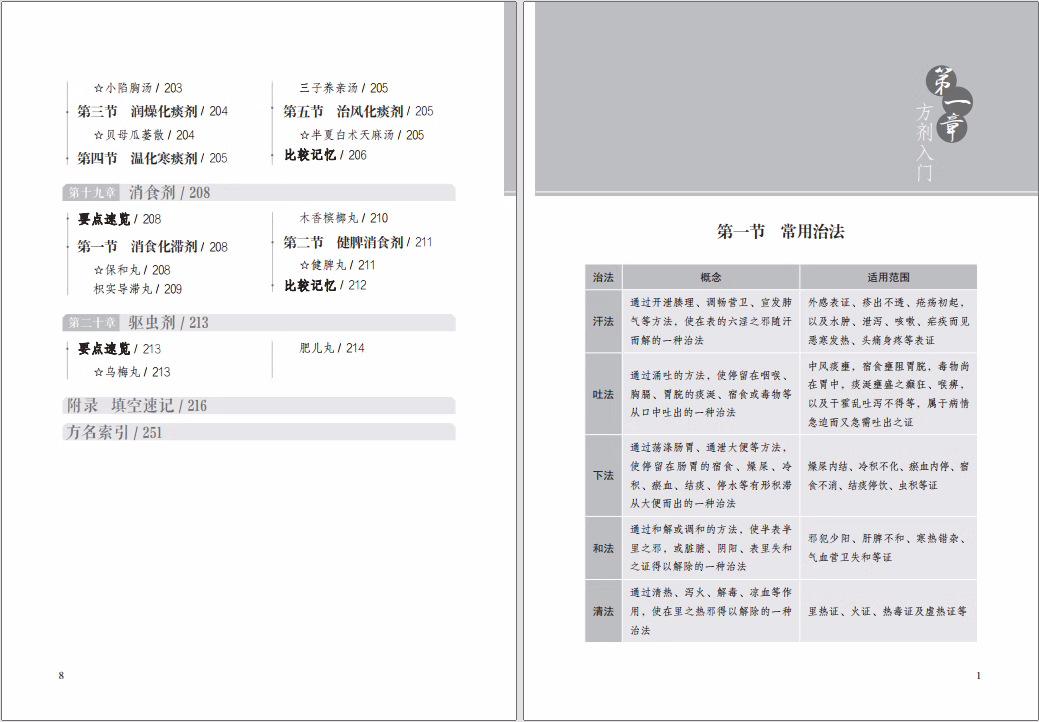Screen dimensions: 1039x722
Task: Go to 第二节 健脾消食剂 entry
Action: pyautogui.click(x=357, y=242)
